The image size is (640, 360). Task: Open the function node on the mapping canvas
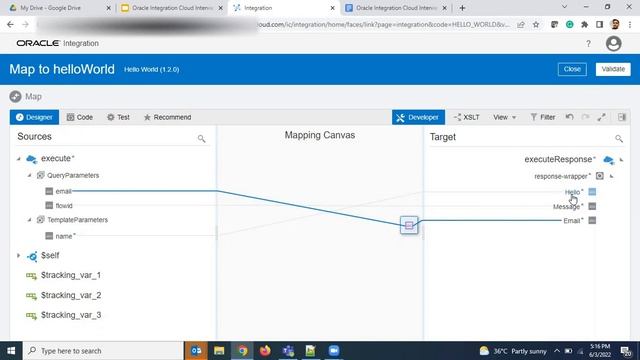coord(409,225)
